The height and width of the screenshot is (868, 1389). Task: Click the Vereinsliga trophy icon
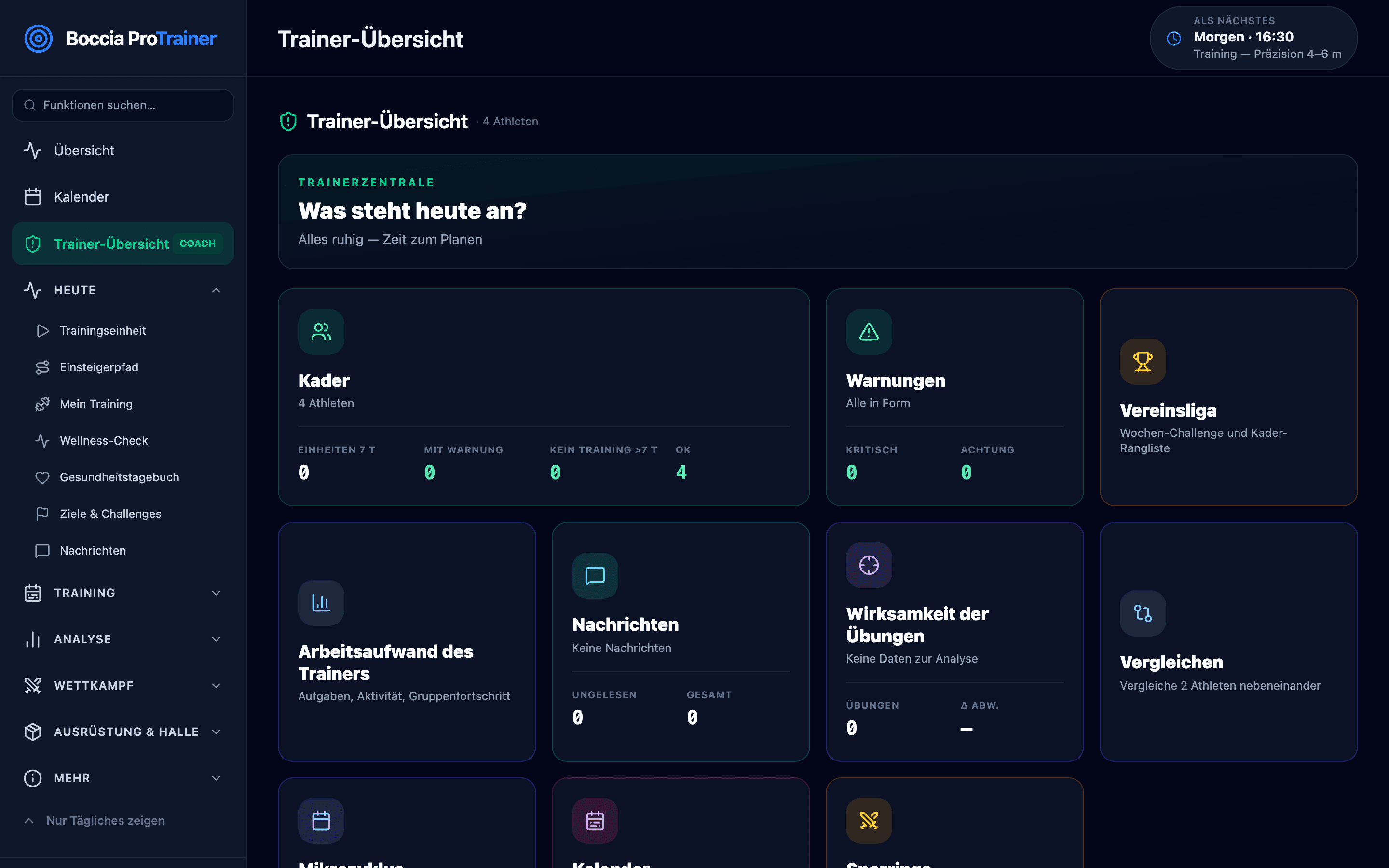[x=1143, y=362]
